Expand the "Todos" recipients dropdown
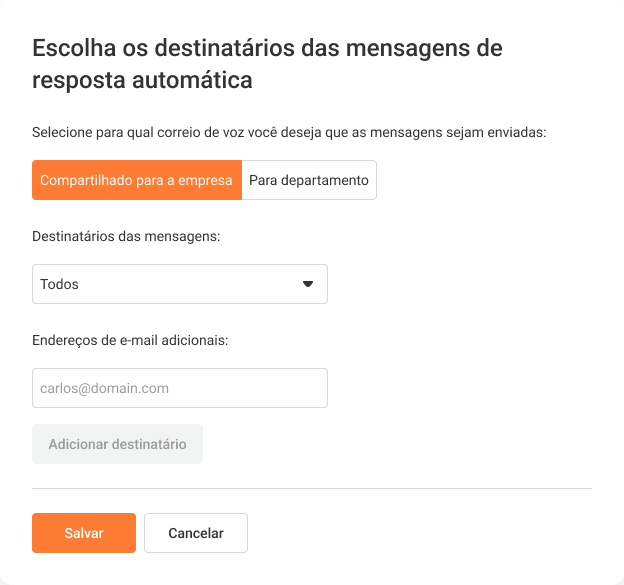 coord(180,284)
